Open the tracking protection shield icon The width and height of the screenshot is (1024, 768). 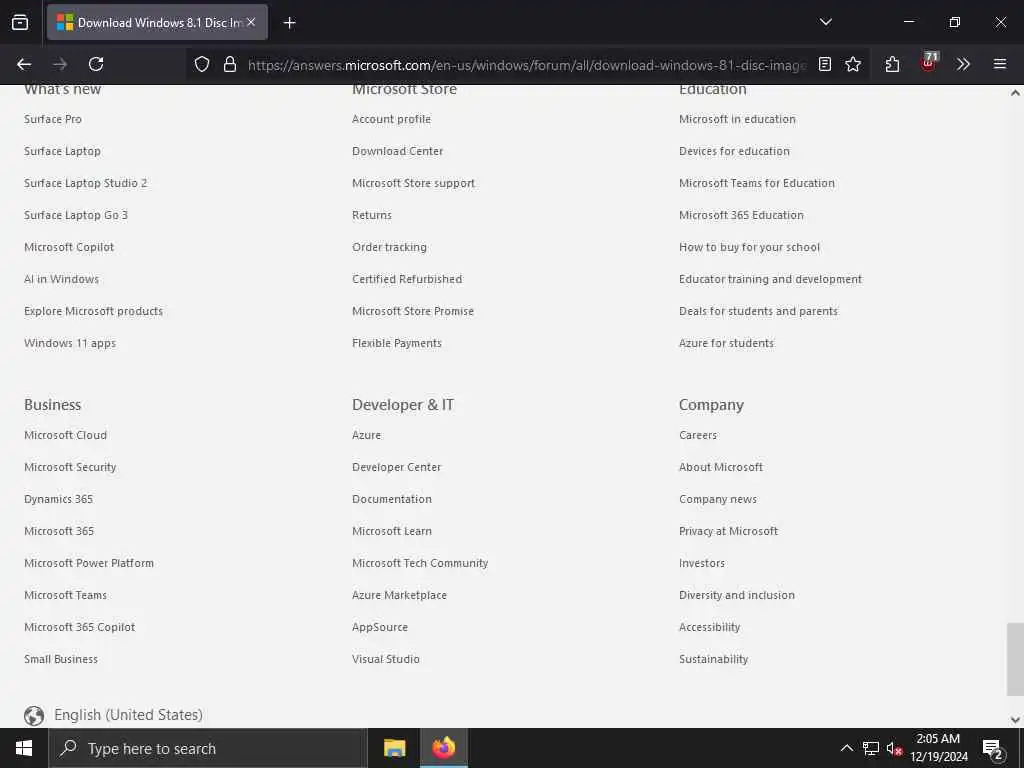pos(202,64)
